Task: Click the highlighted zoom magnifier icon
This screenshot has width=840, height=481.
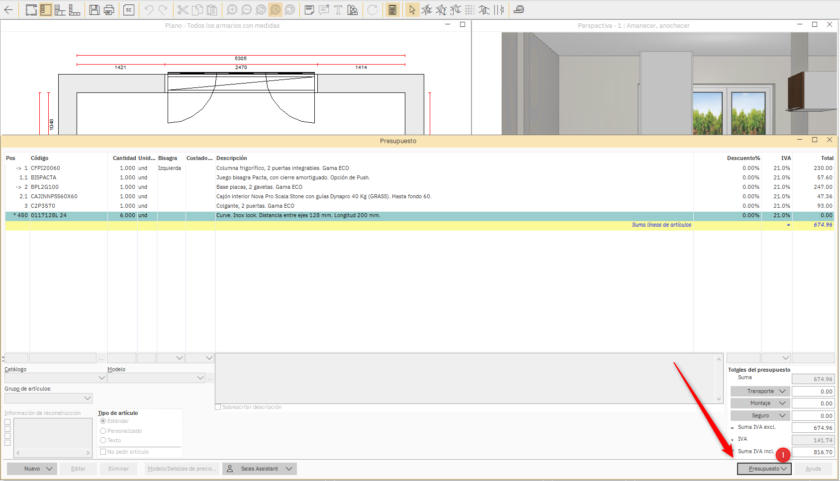Action: (275, 10)
